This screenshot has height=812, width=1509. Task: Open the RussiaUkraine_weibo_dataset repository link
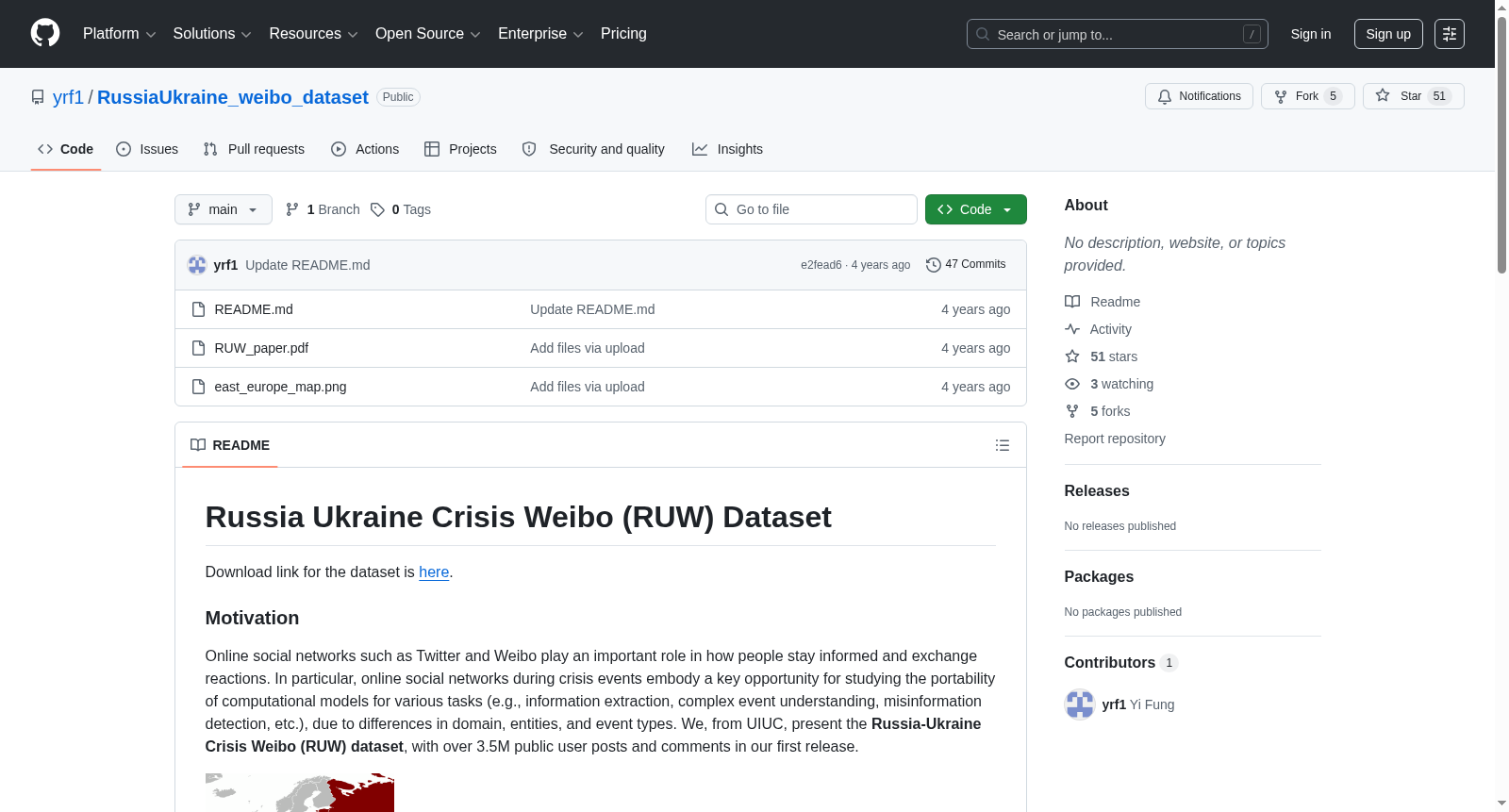point(233,97)
